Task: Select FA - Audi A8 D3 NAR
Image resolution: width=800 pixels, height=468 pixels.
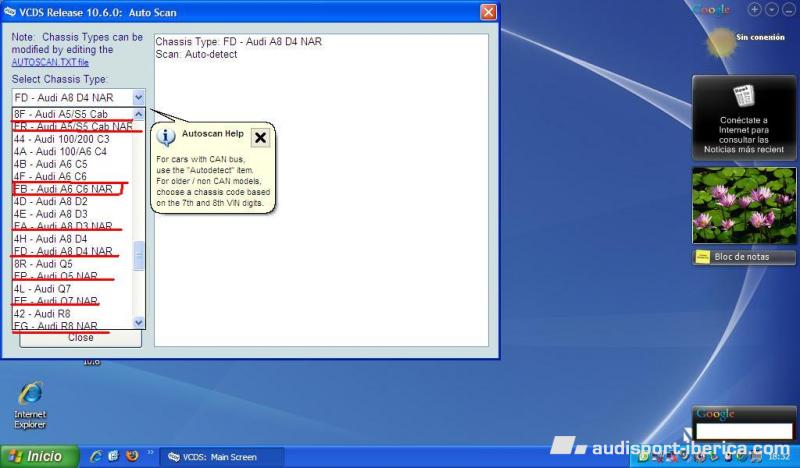Action: 72,226
